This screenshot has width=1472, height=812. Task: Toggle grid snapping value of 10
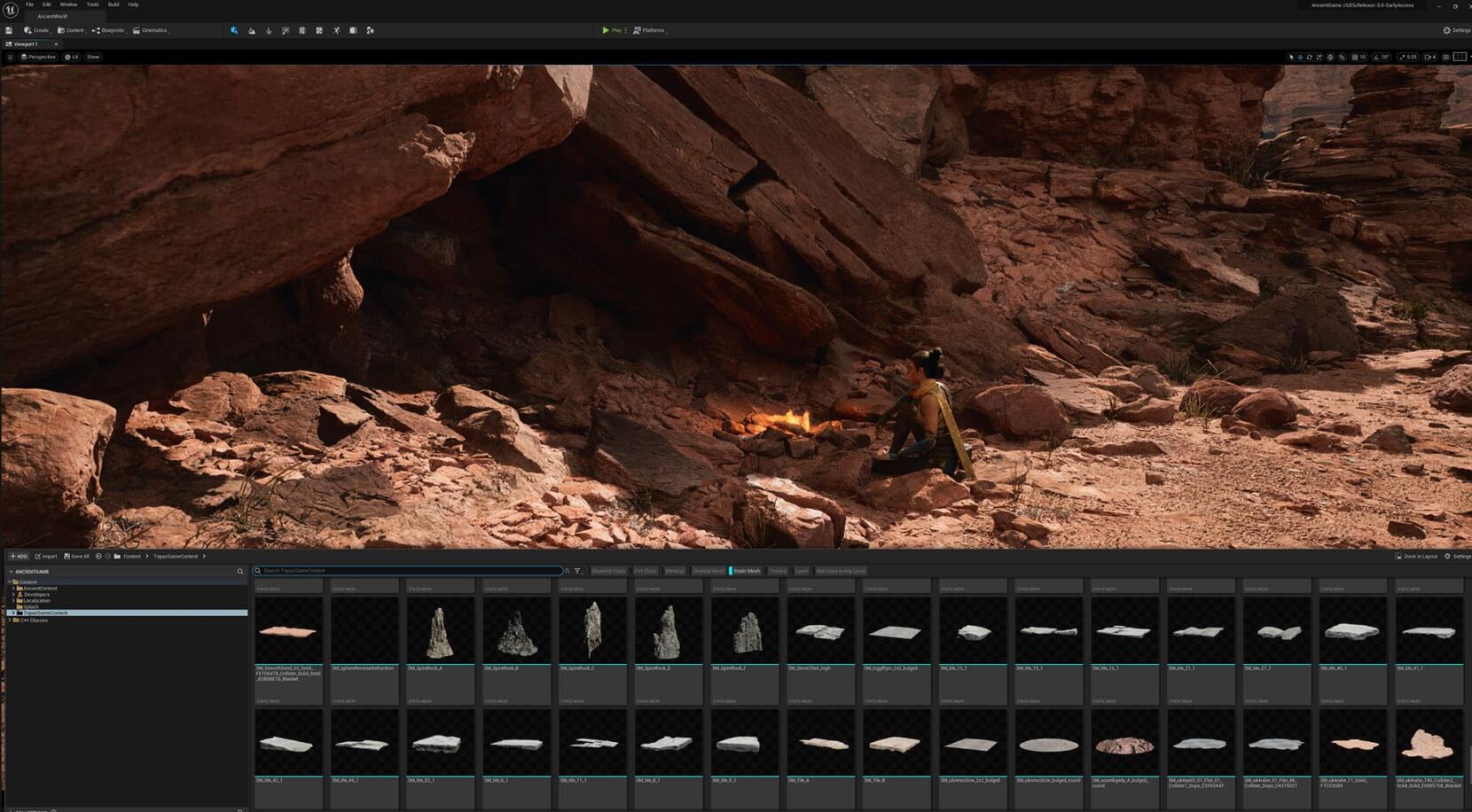(1358, 57)
